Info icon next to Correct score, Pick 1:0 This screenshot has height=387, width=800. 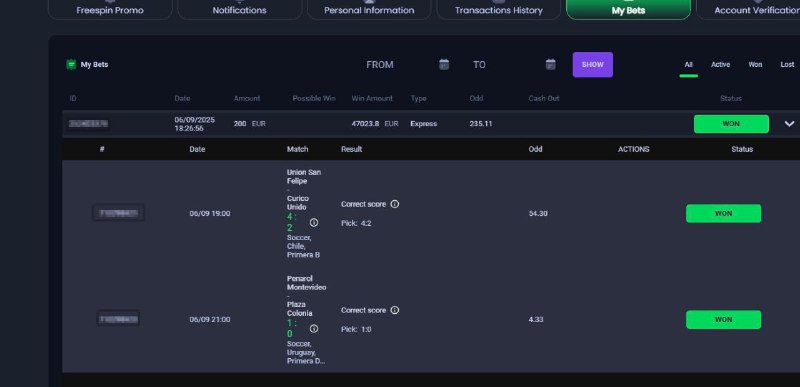coord(394,310)
